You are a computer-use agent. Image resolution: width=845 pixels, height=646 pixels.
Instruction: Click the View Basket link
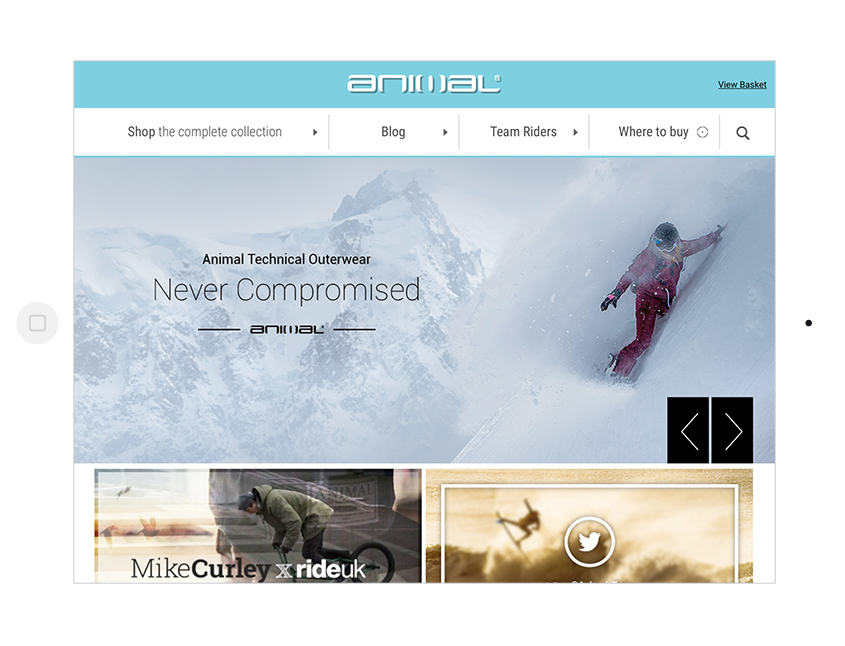coord(742,85)
